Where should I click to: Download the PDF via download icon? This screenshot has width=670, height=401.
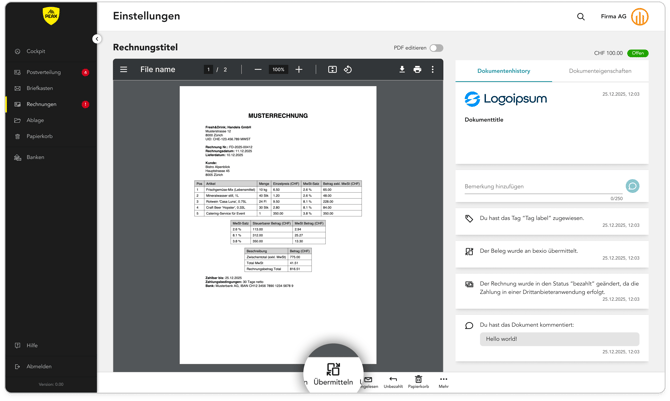point(402,70)
